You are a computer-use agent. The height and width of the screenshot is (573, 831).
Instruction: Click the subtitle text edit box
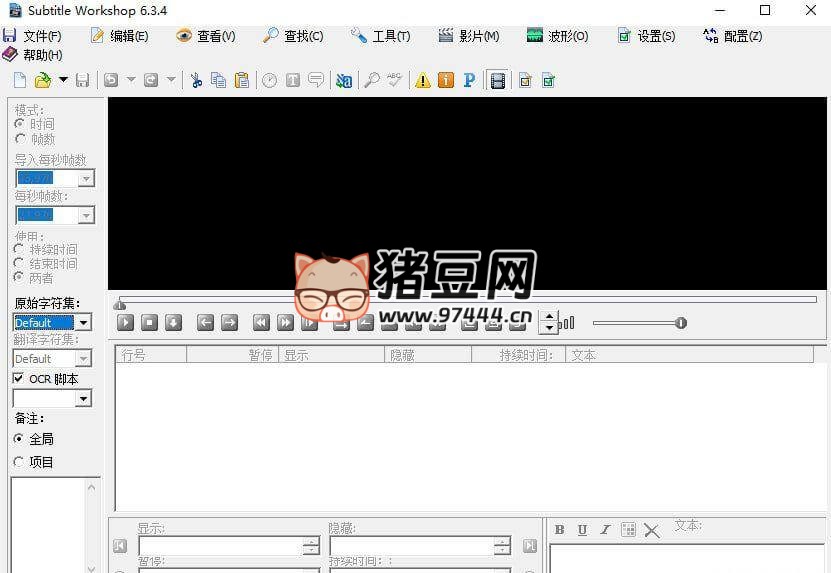pos(688,559)
